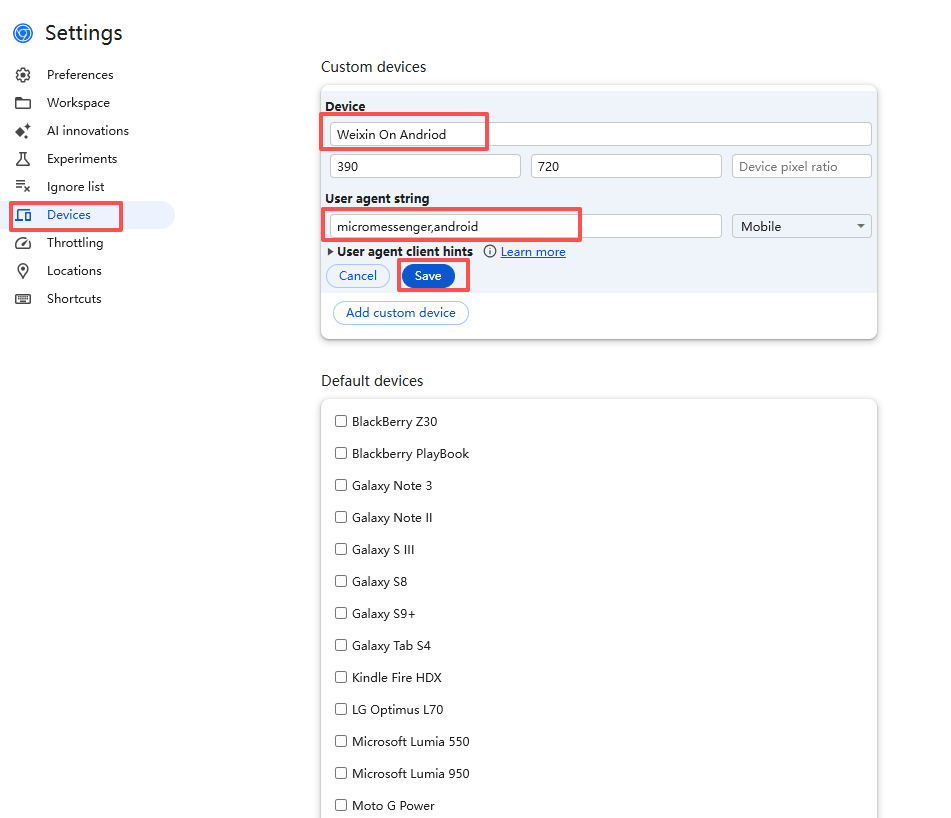
Task: Click the Add custom device button
Action: click(x=400, y=313)
